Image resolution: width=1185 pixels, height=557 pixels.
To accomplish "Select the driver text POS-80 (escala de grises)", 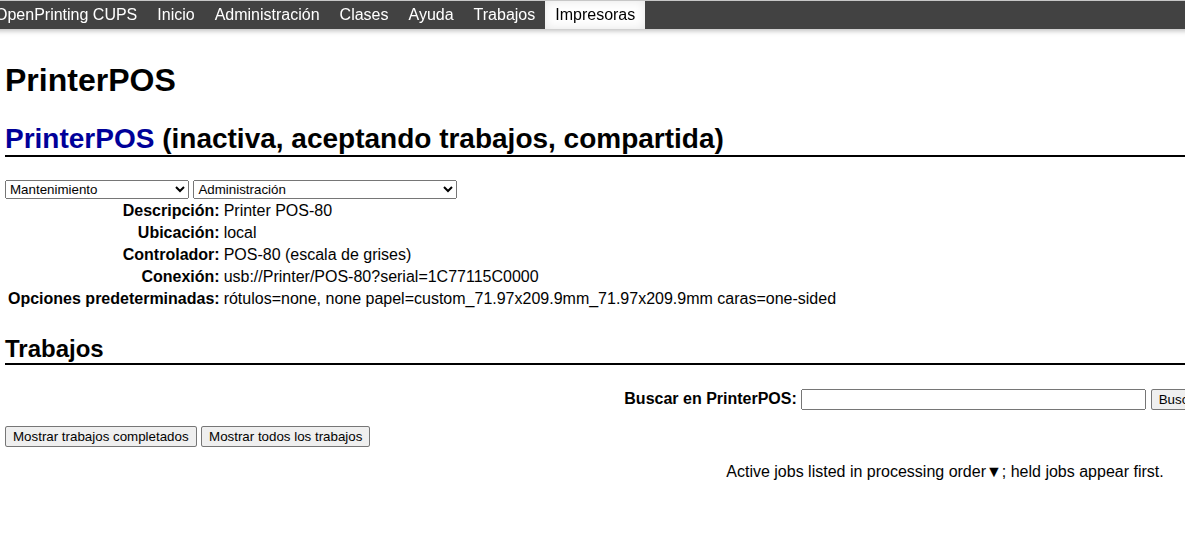I will click(x=317, y=255).
